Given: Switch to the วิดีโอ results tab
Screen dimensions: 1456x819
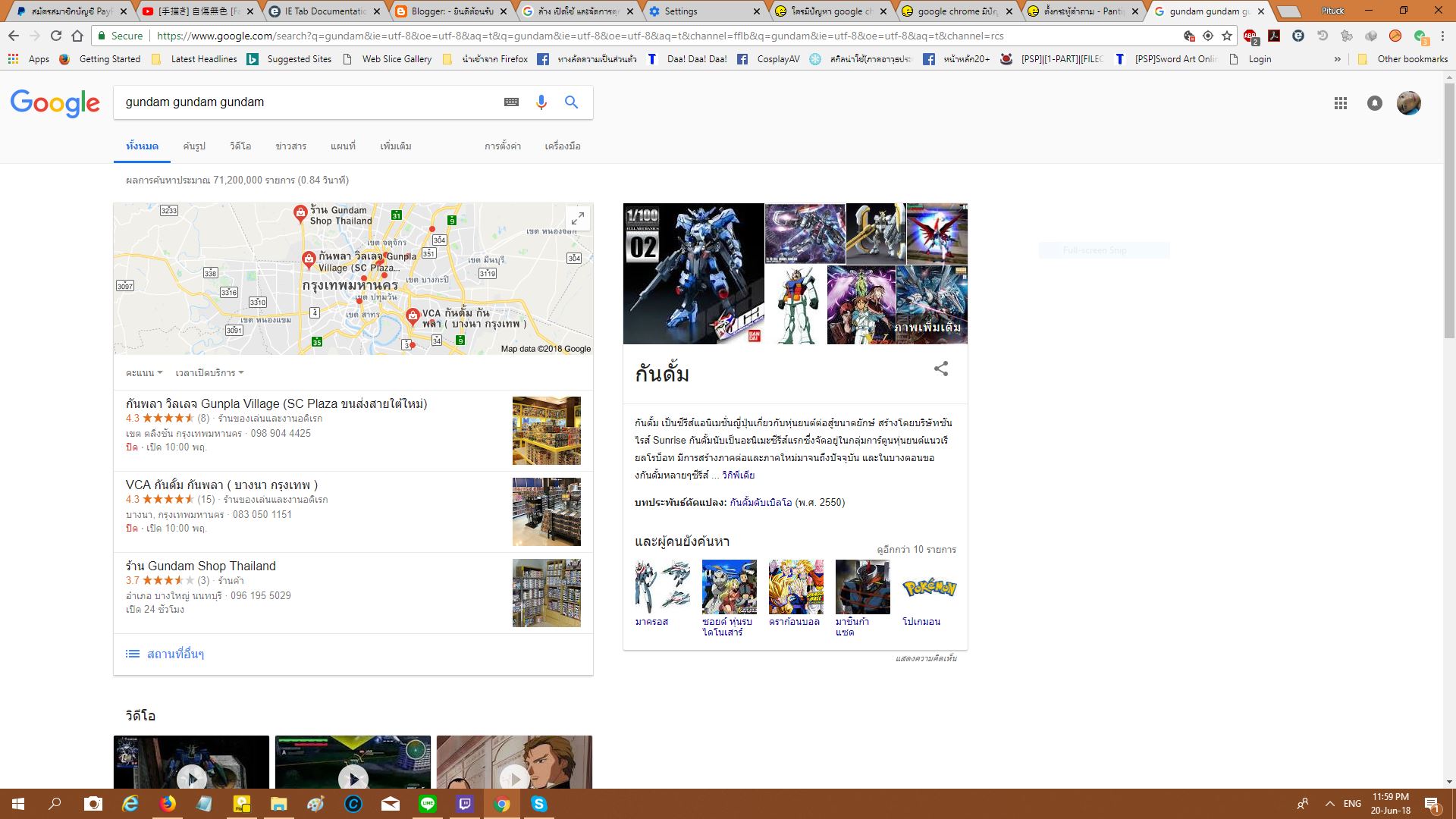Looking at the screenshot, I should (240, 146).
